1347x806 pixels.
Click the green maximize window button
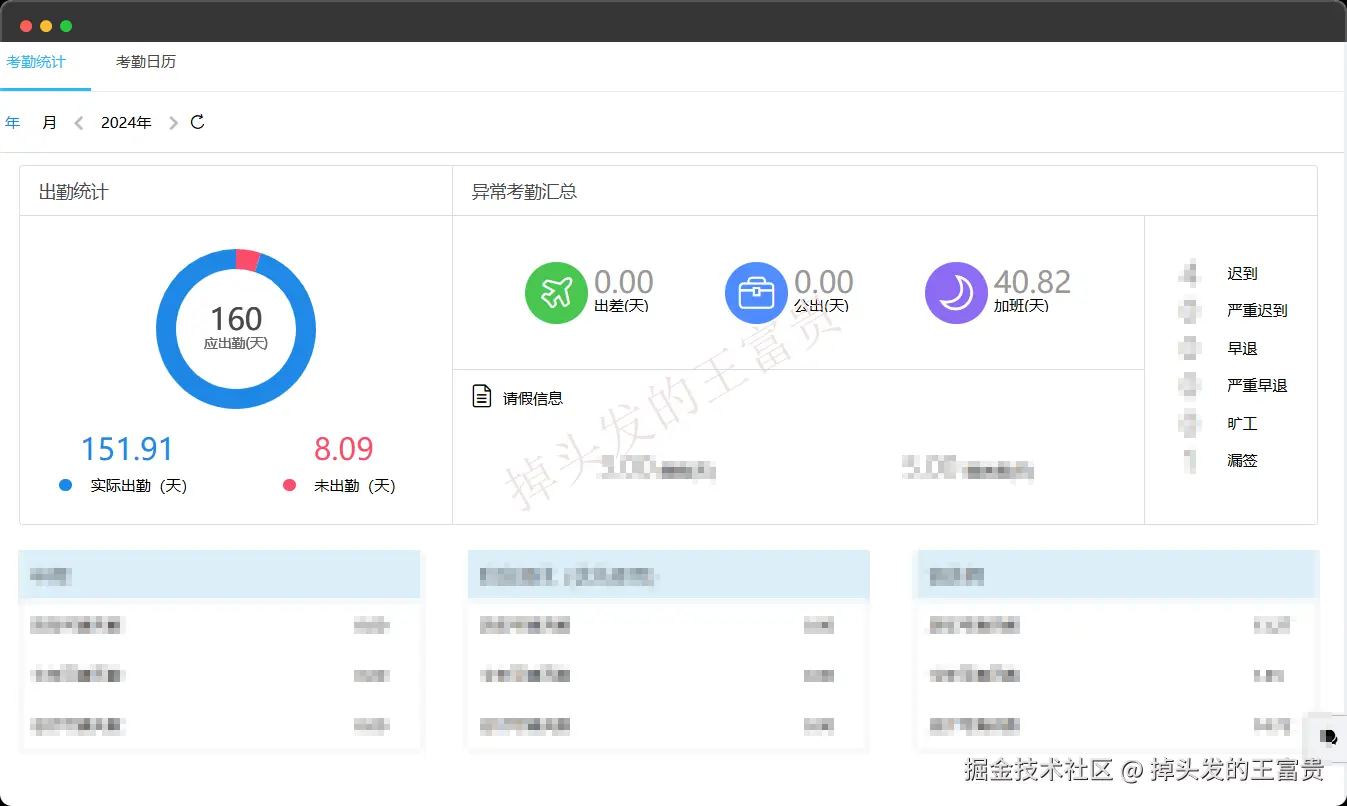tap(66, 26)
